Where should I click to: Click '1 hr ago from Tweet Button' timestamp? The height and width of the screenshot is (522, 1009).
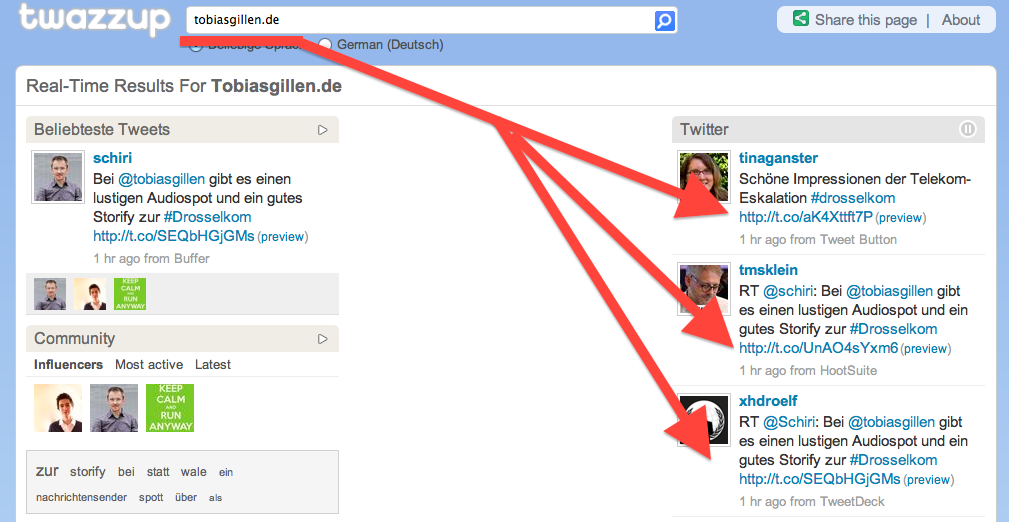click(818, 239)
